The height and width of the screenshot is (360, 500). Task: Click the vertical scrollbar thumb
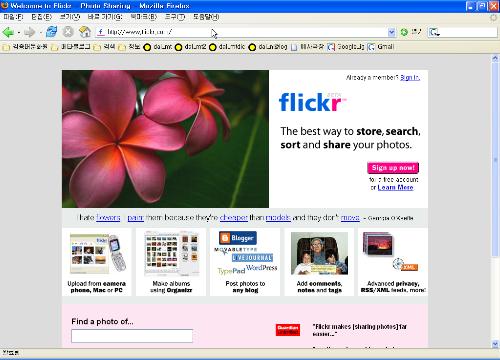click(495, 160)
